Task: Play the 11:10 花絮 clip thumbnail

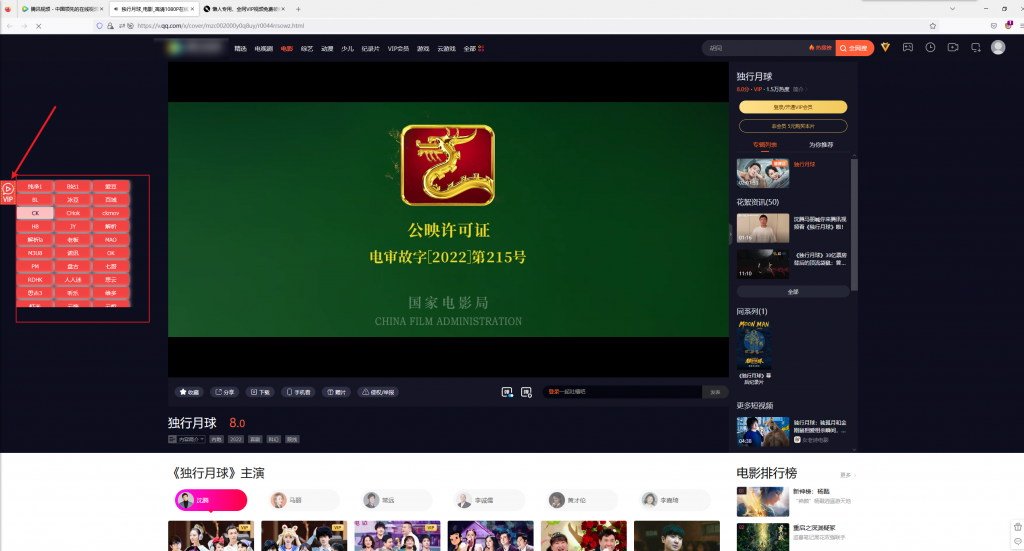Action: tap(763, 264)
